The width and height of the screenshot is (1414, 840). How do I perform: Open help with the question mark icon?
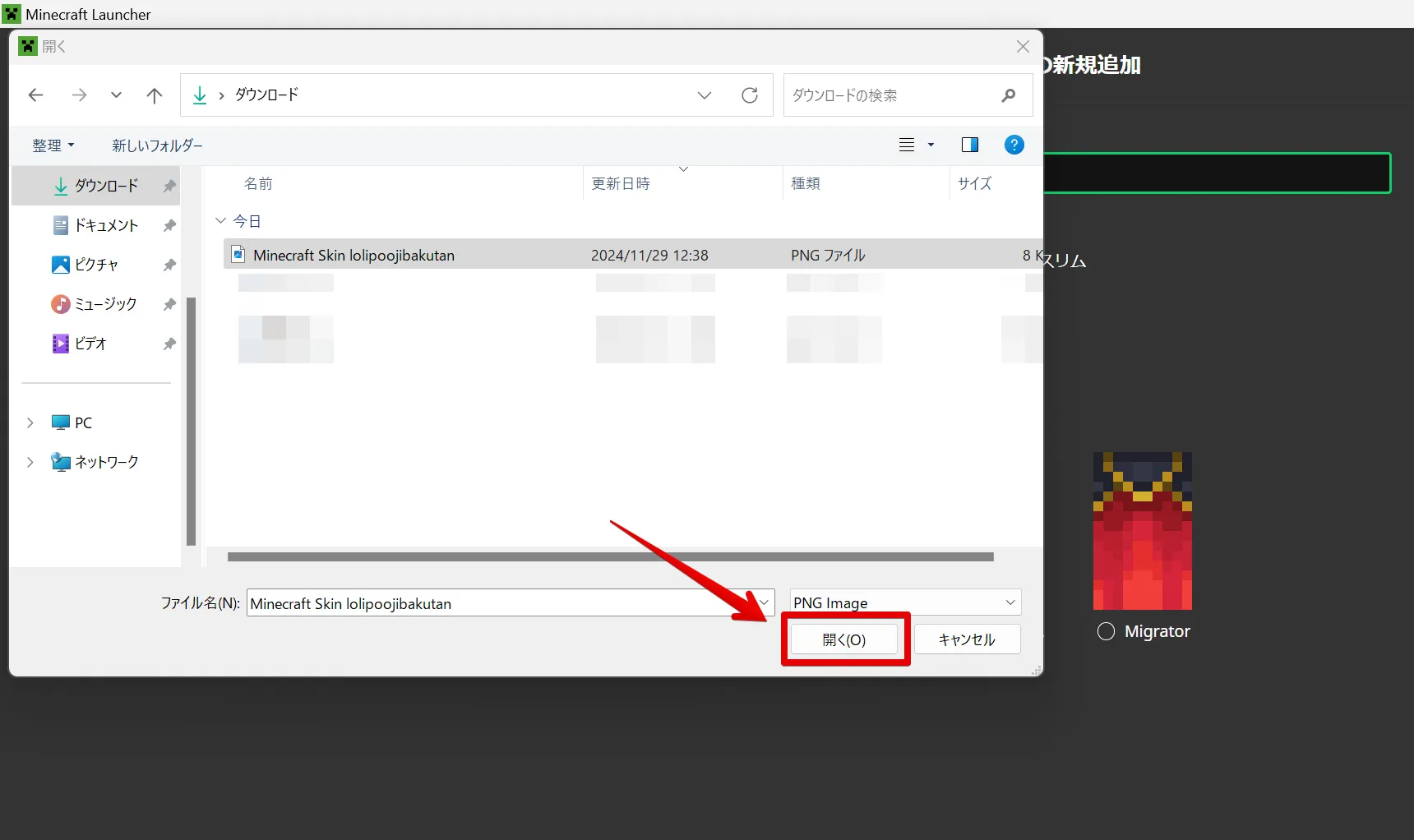1014,145
